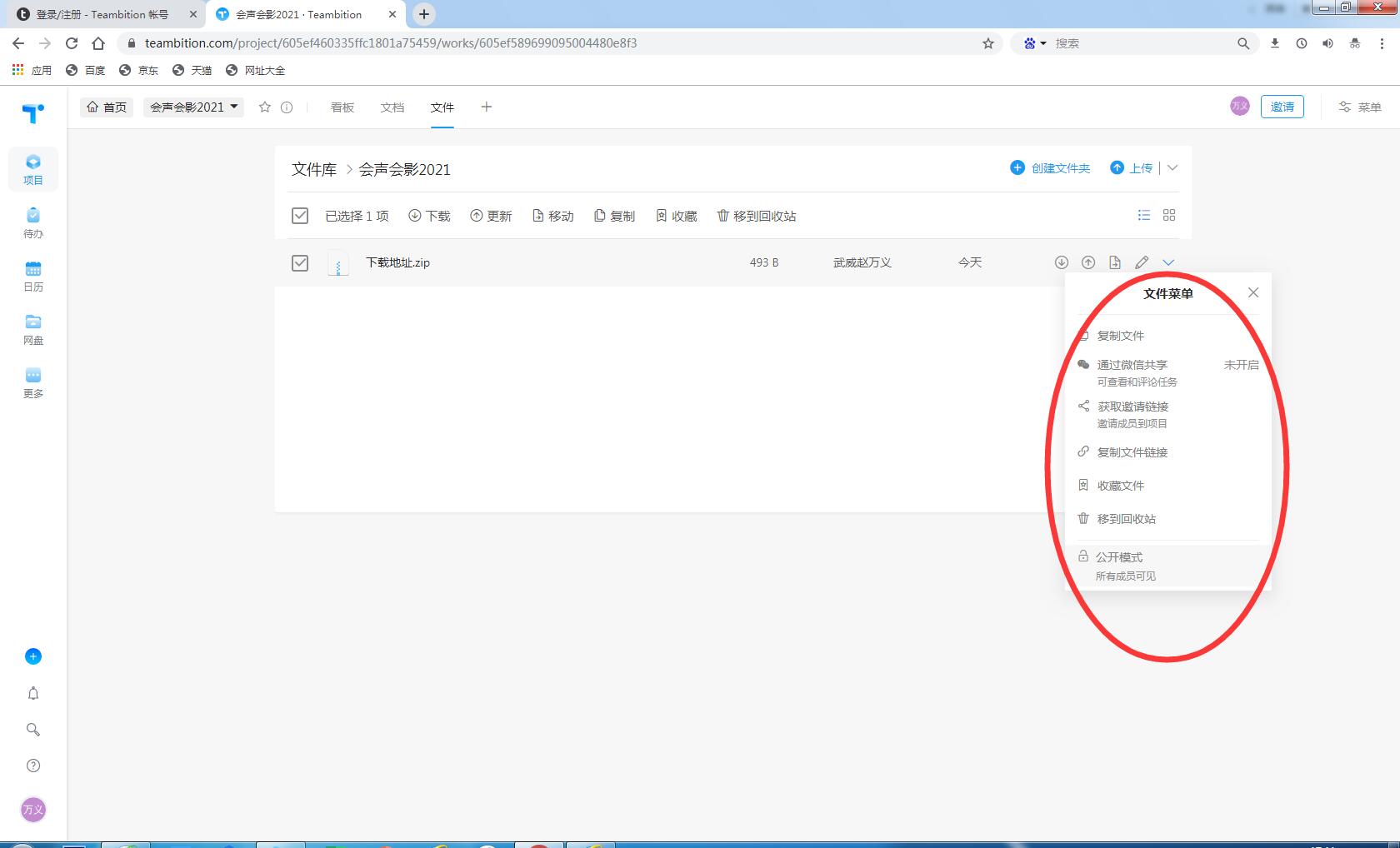Open the browser three-dot menu
Image resolution: width=1400 pixels, height=848 pixels.
[1382, 43]
